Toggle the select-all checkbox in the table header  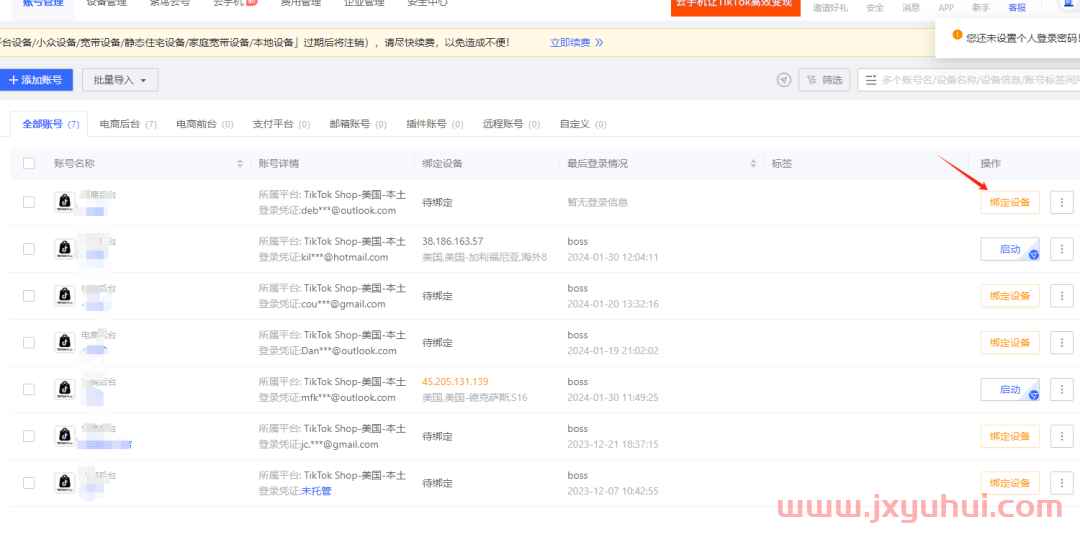tap(29, 164)
